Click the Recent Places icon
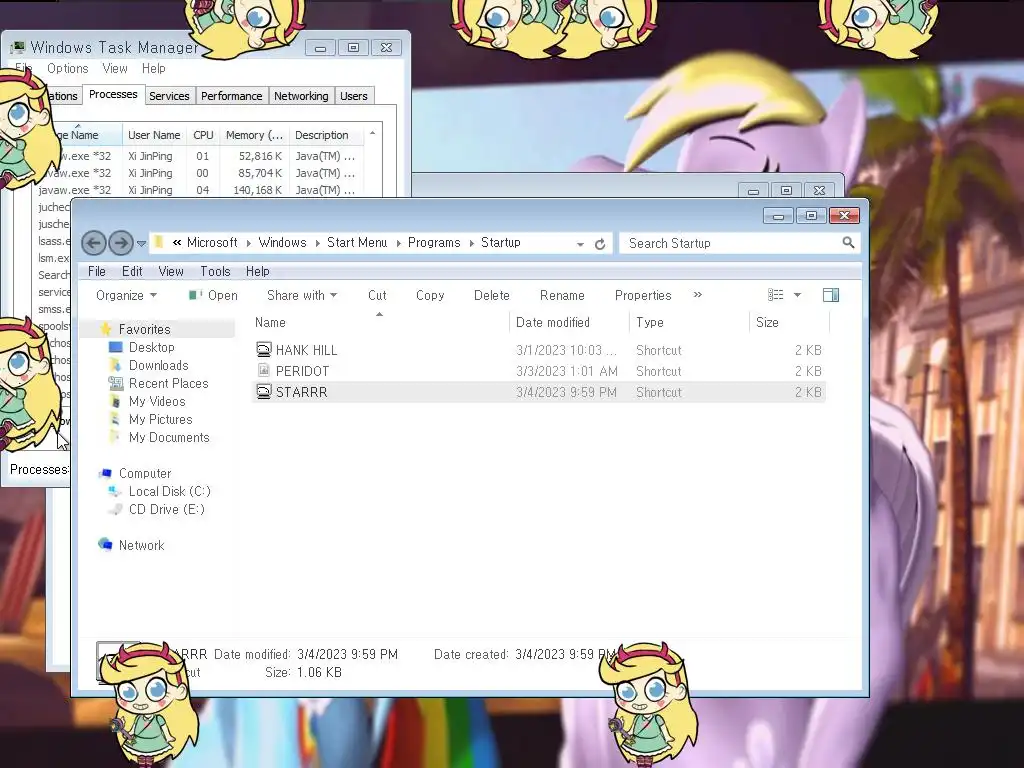This screenshot has height=768, width=1024. (116, 383)
